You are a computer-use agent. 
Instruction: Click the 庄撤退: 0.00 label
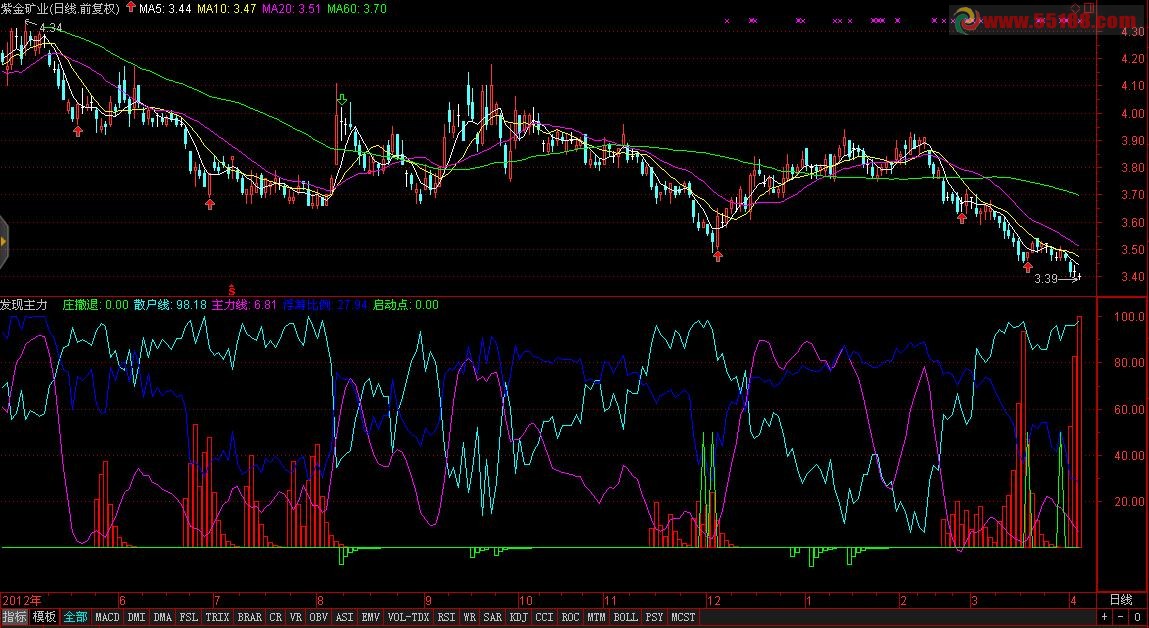pyautogui.click(x=95, y=305)
